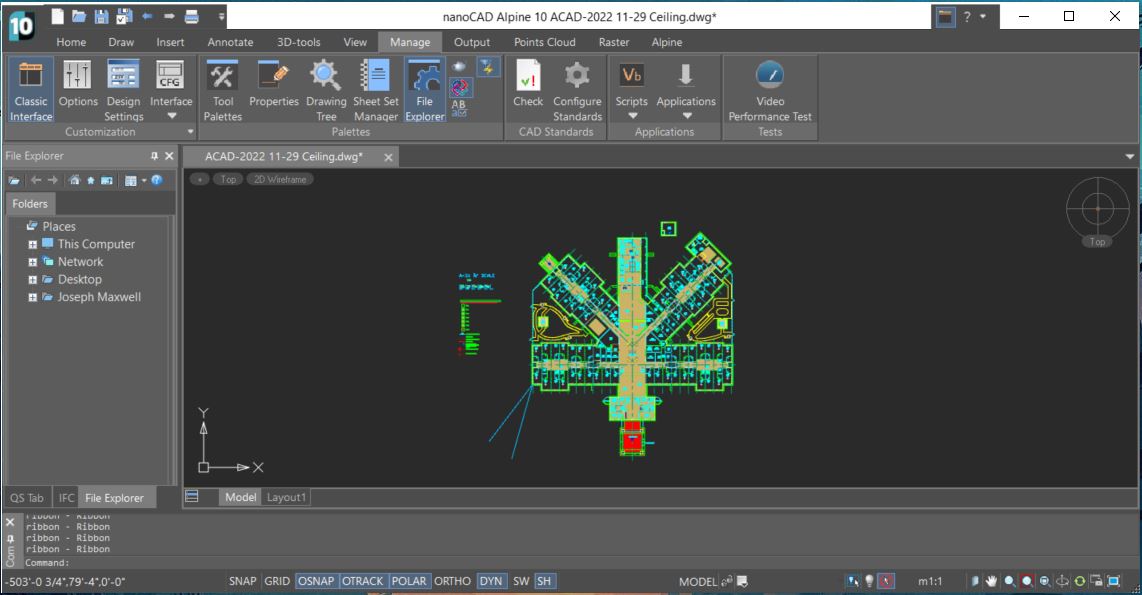Expand the This Computer tree node
Image resolution: width=1142 pixels, height=595 pixels.
(33, 244)
